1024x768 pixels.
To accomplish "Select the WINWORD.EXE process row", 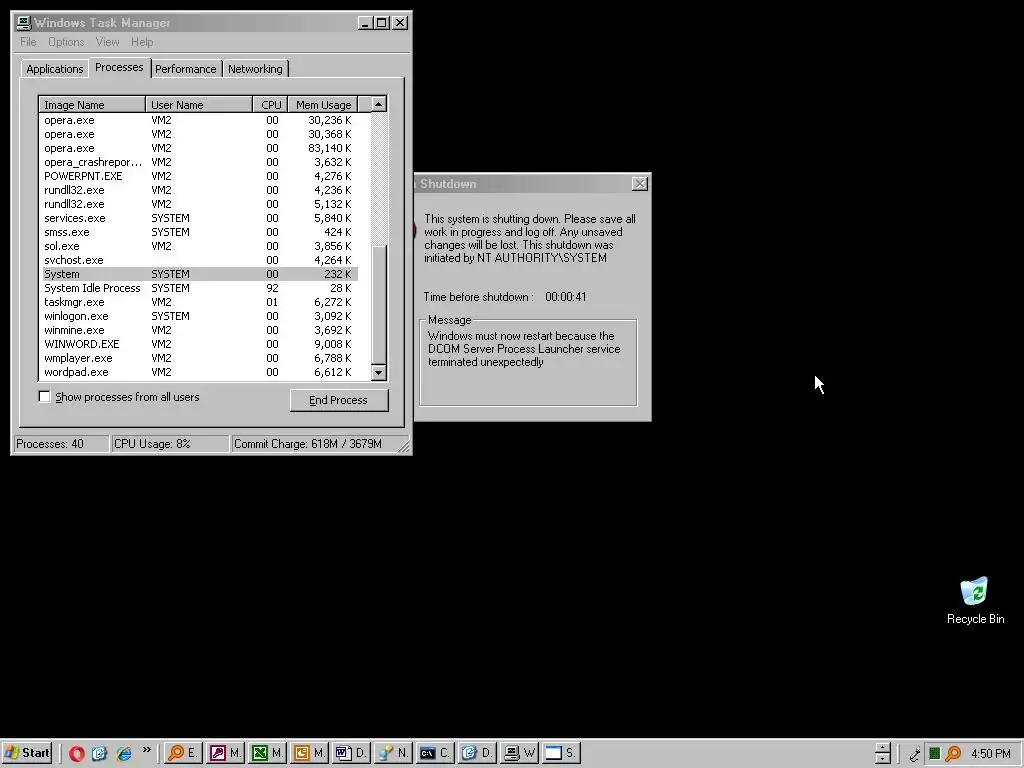I will click(x=199, y=344).
